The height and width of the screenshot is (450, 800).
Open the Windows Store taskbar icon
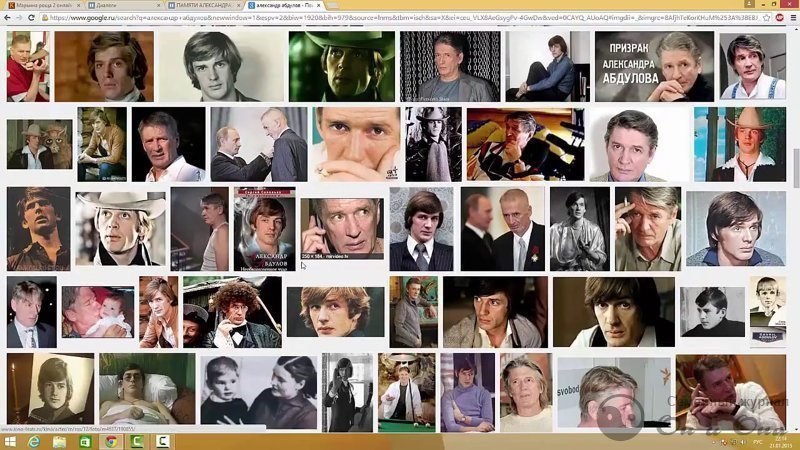85,441
